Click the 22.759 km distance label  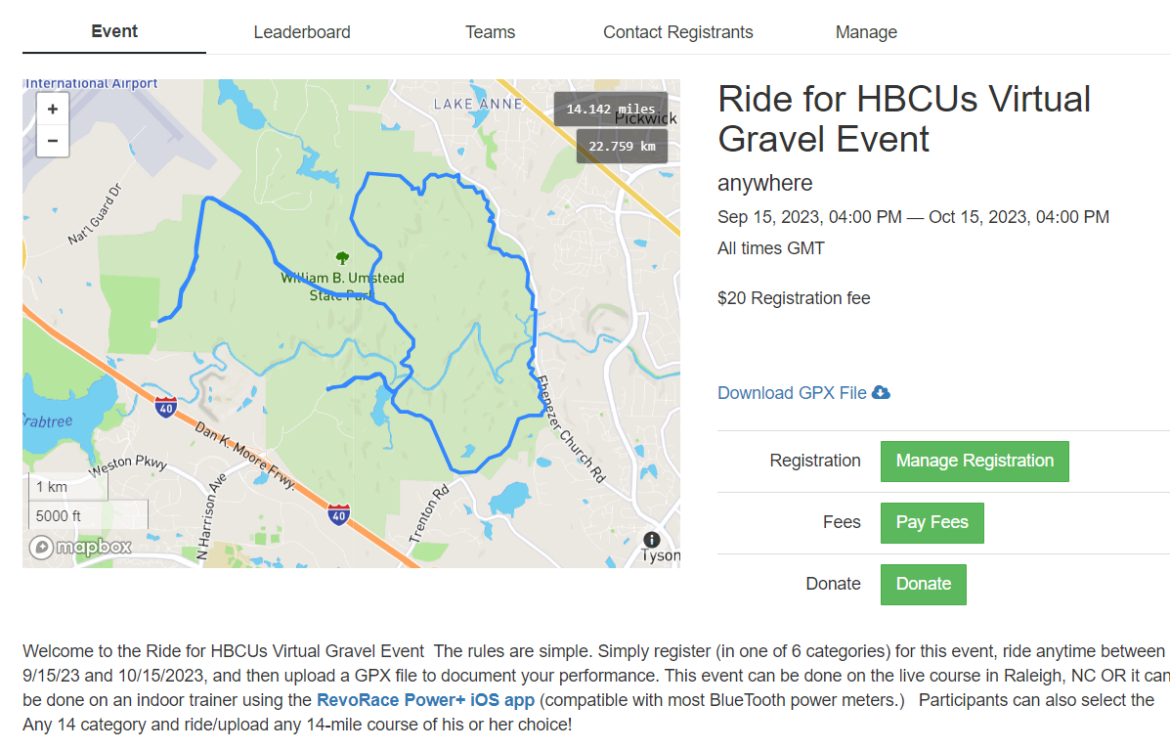[x=621, y=147]
